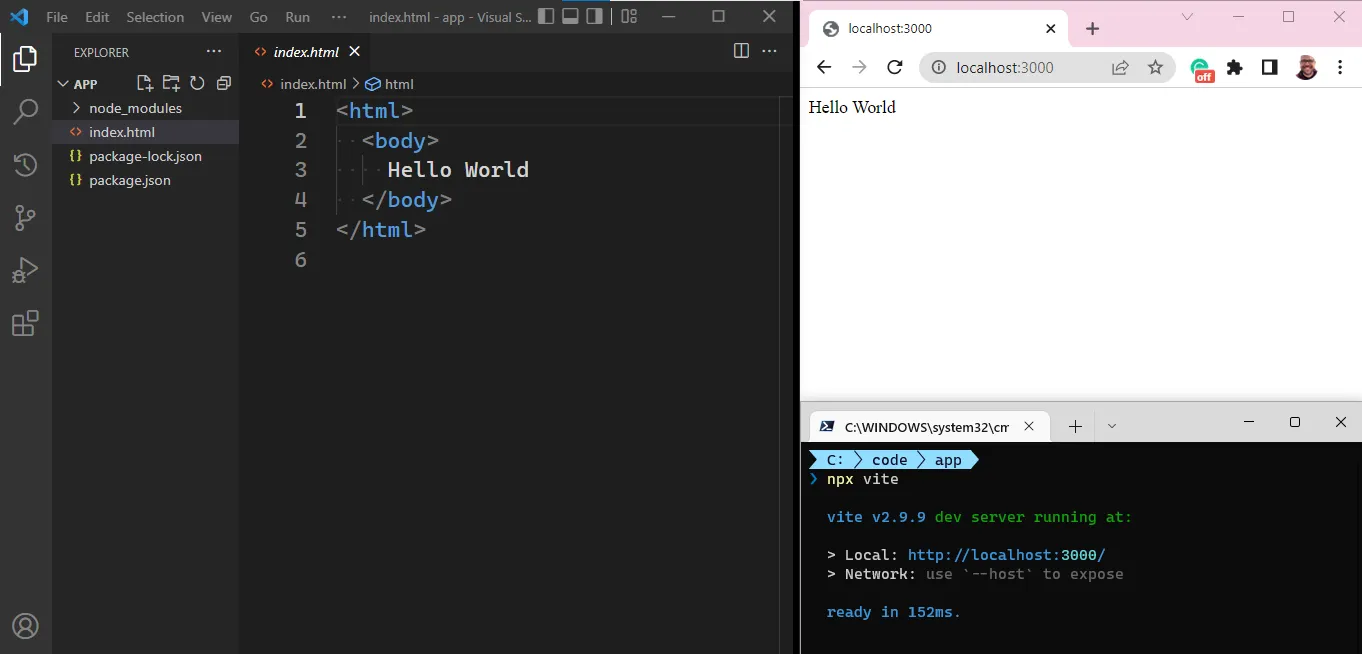Viewport: 1362px width, 654px height.
Task: Open Explorer Views and More Actions
Action: (214, 51)
